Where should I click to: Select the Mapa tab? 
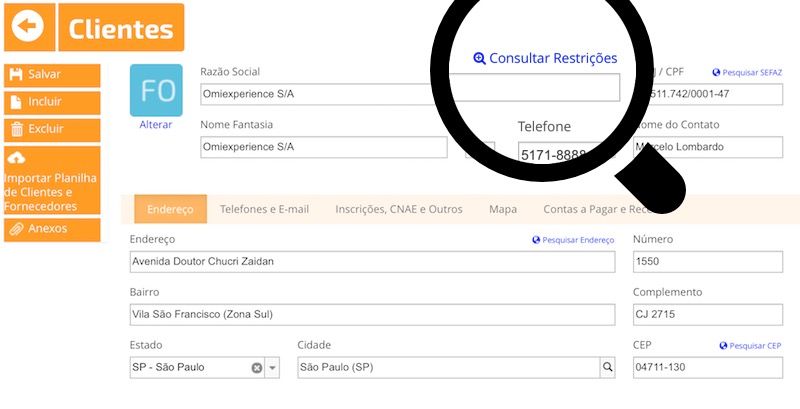[x=503, y=209]
